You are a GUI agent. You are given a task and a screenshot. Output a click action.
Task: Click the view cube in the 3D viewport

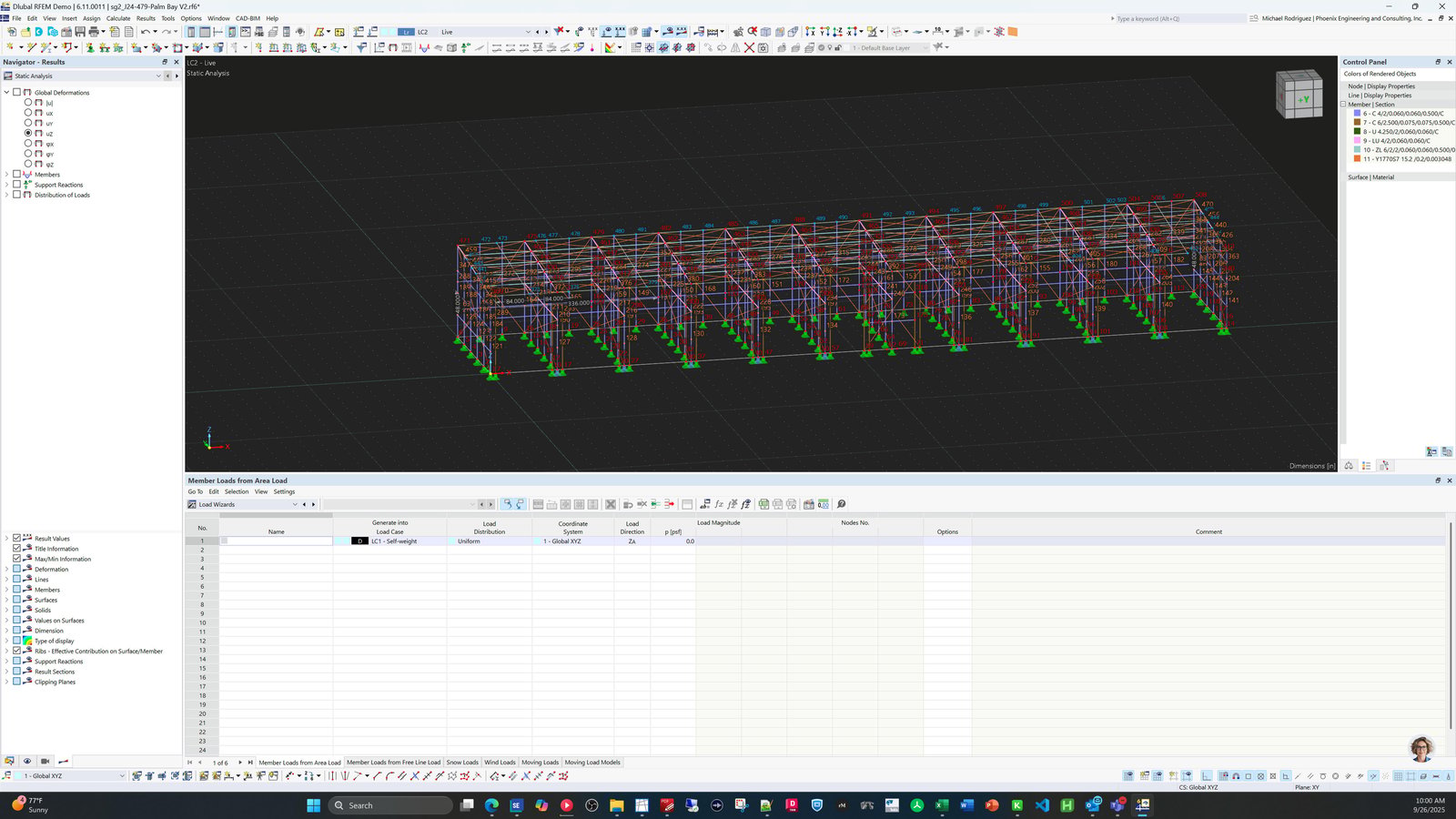(x=1299, y=94)
